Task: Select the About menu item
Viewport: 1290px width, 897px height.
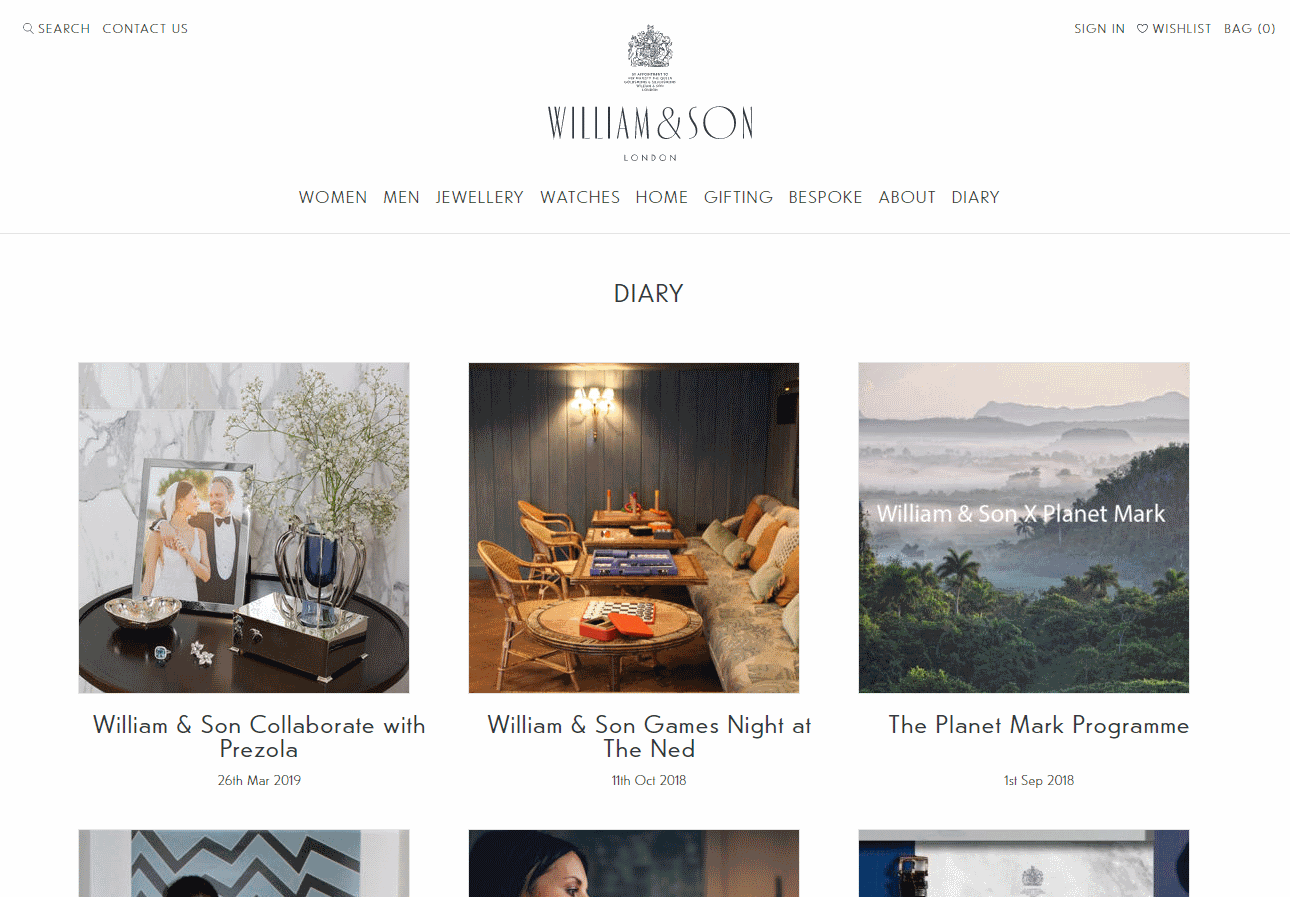Action: pyautogui.click(x=907, y=198)
